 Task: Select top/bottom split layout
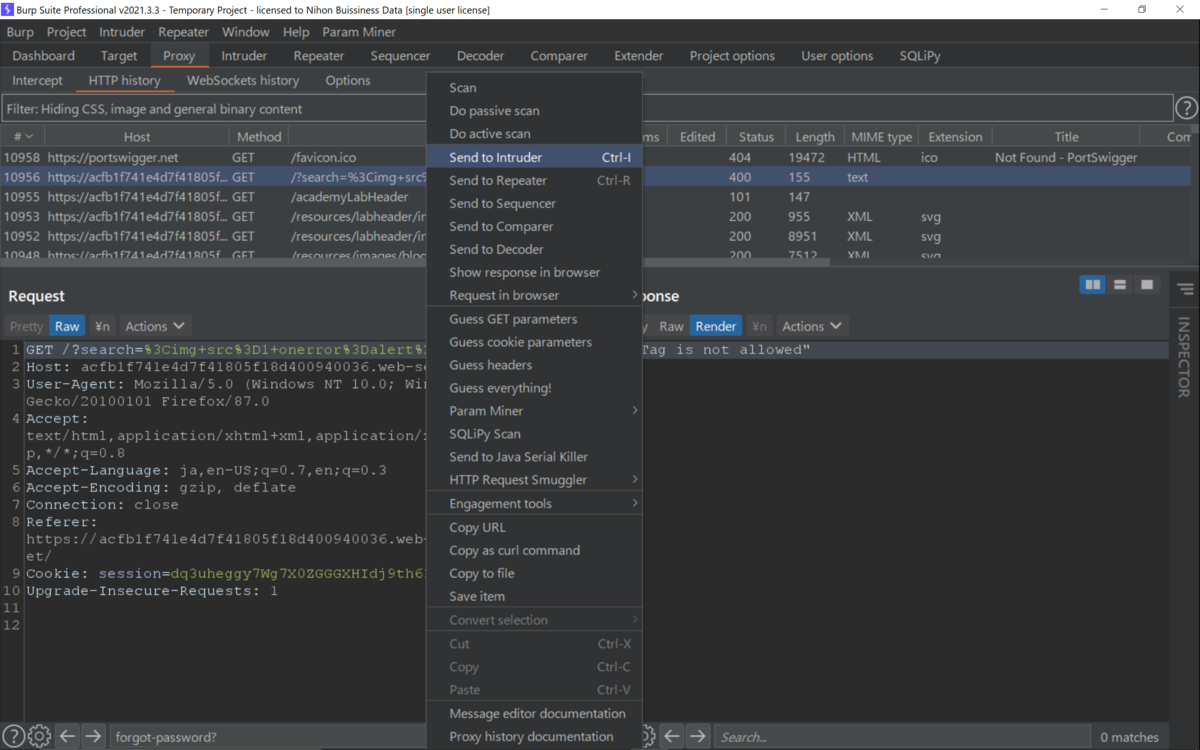pos(1120,285)
